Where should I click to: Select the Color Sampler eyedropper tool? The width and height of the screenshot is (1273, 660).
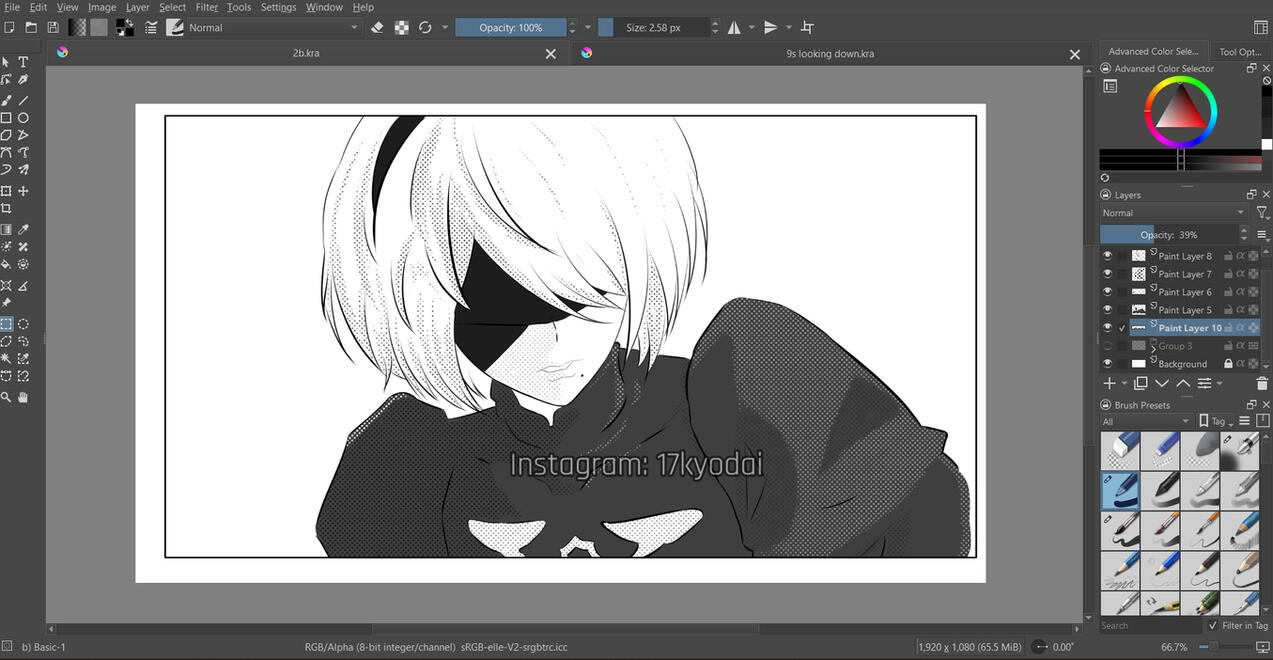(23, 230)
